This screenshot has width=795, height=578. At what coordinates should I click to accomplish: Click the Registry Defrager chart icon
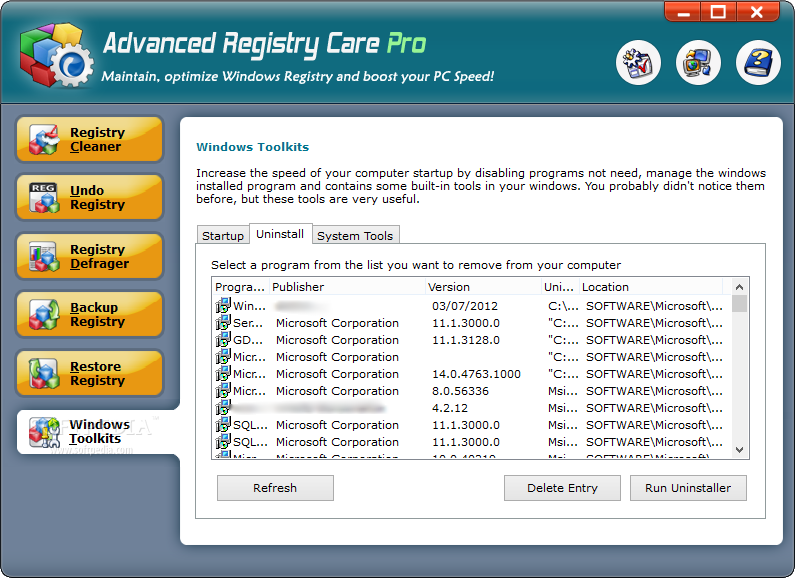point(44,257)
